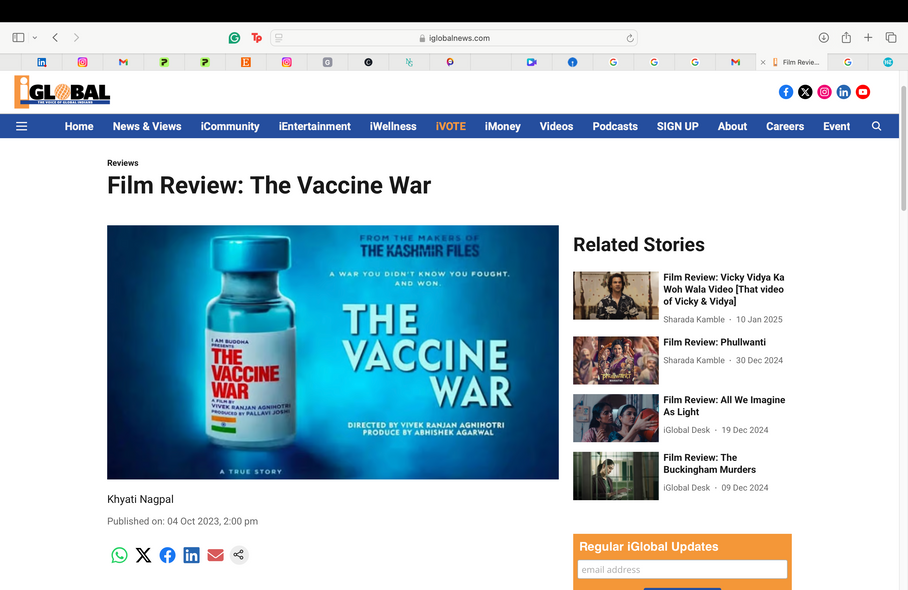Open Film Review: Phullwanti related story
Viewport: 908px width, 590px height.
click(716, 342)
